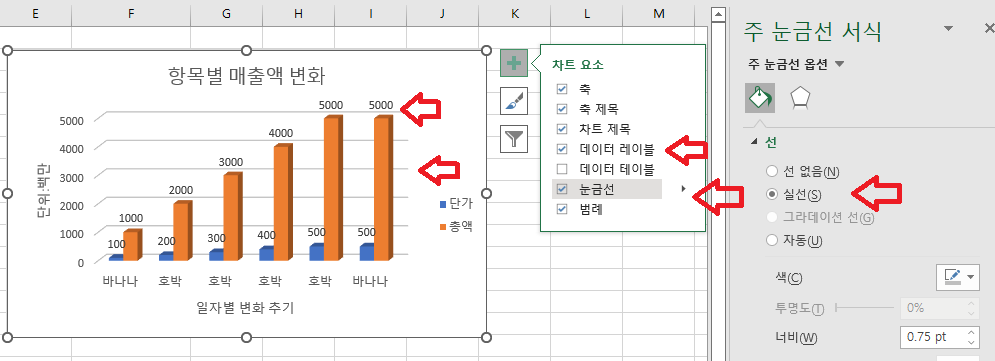Screen dimensions: 995x361
Task: Open the Chart Styles paintbrush button
Action: 514,101
